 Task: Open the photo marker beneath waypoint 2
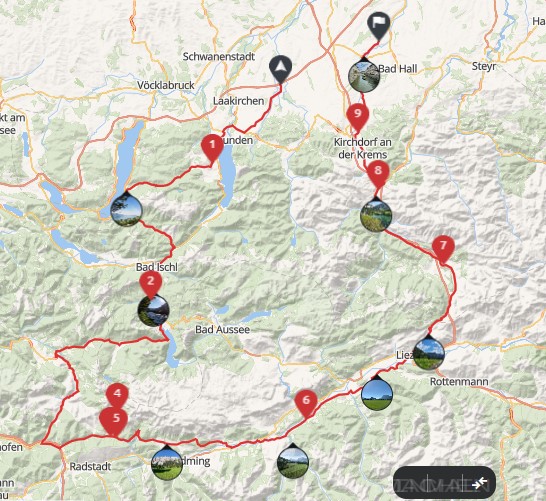click(154, 310)
